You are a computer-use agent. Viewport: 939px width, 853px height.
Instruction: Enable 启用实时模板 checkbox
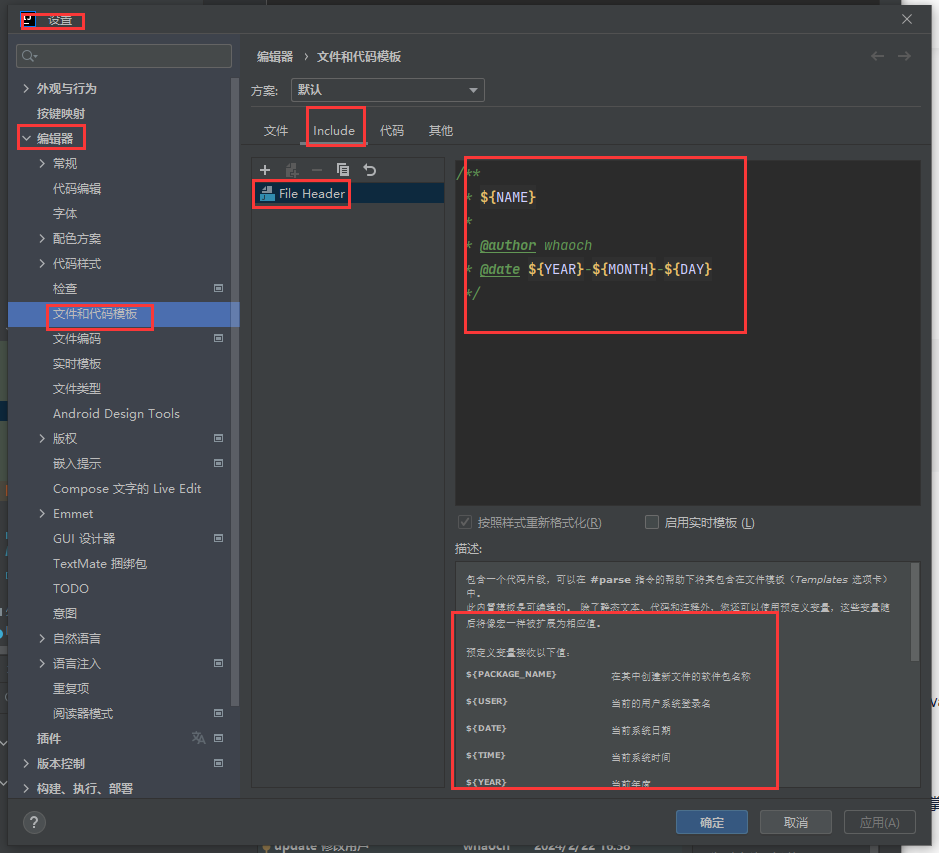pos(652,522)
